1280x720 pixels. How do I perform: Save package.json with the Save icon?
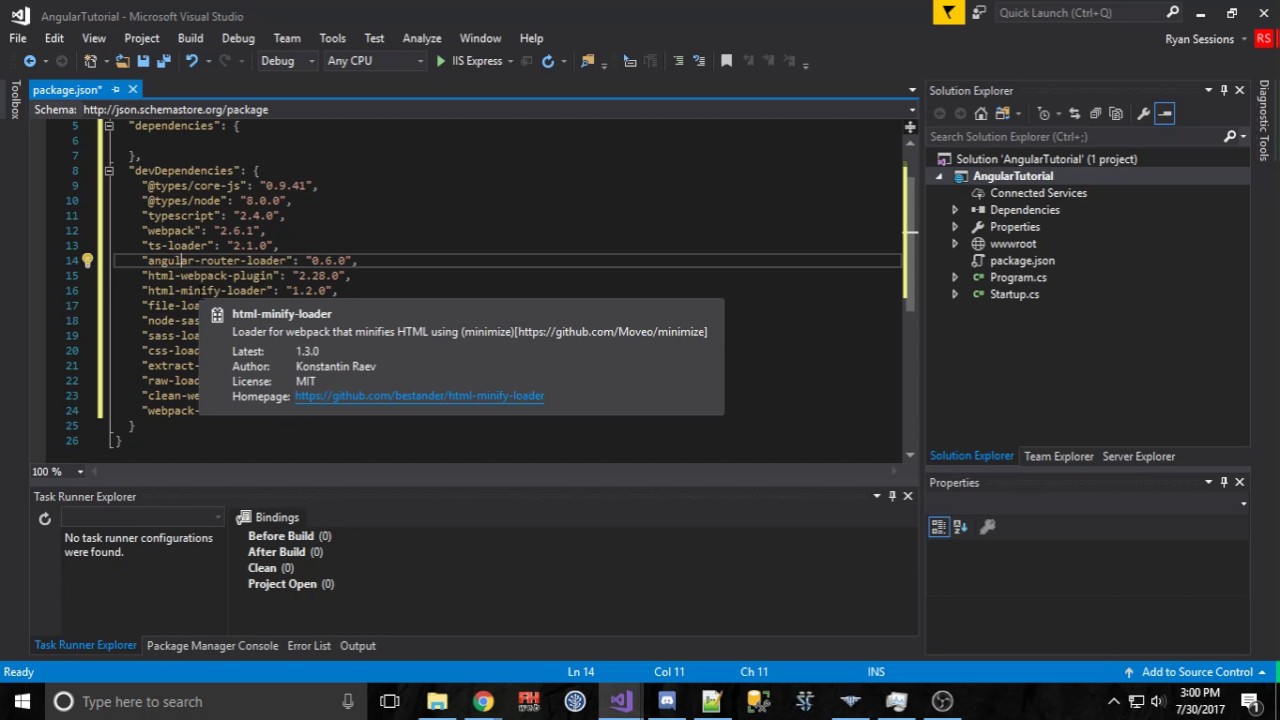pos(143,61)
